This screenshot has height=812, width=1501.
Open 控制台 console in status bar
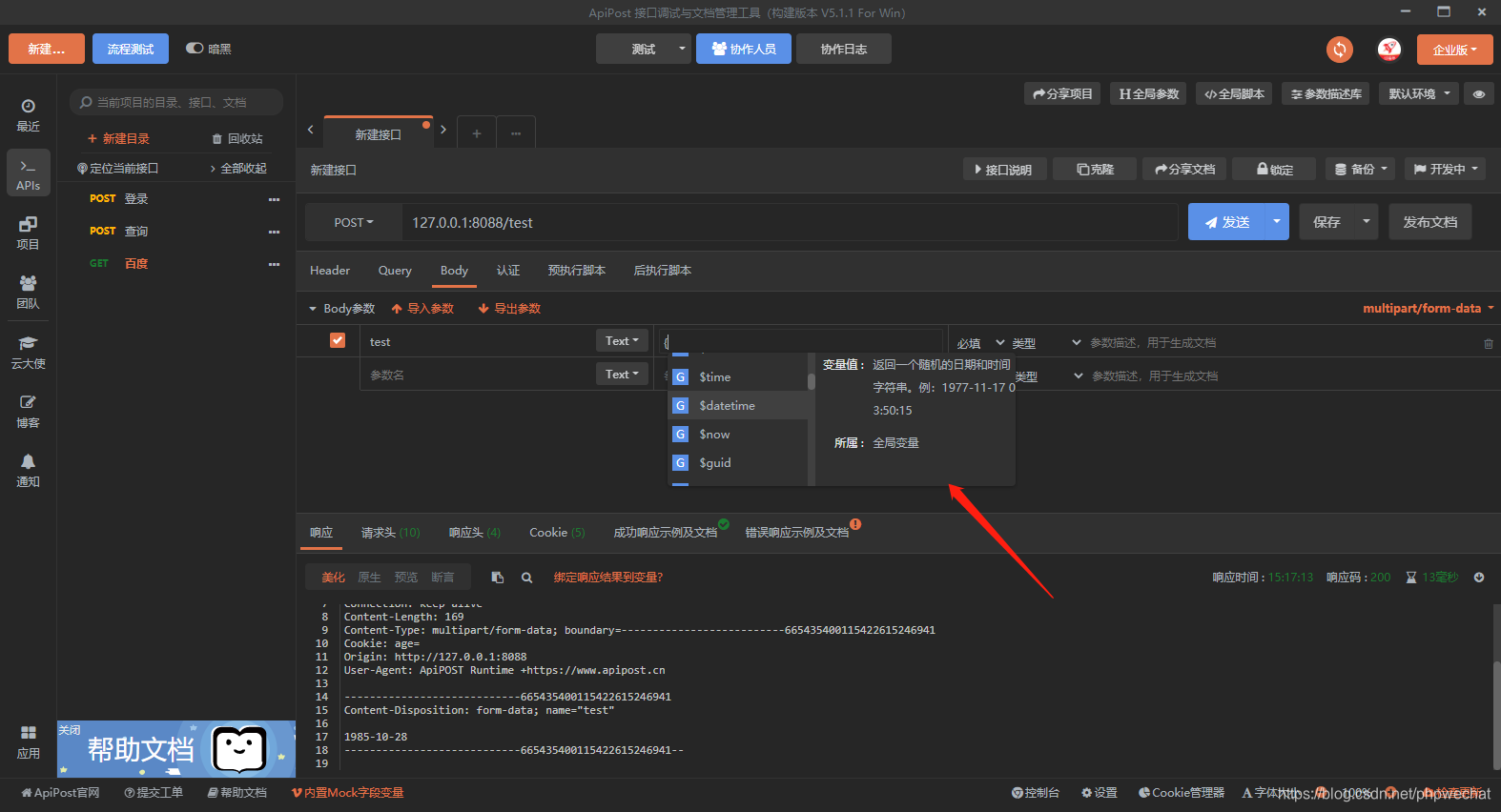pyautogui.click(x=1036, y=793)
